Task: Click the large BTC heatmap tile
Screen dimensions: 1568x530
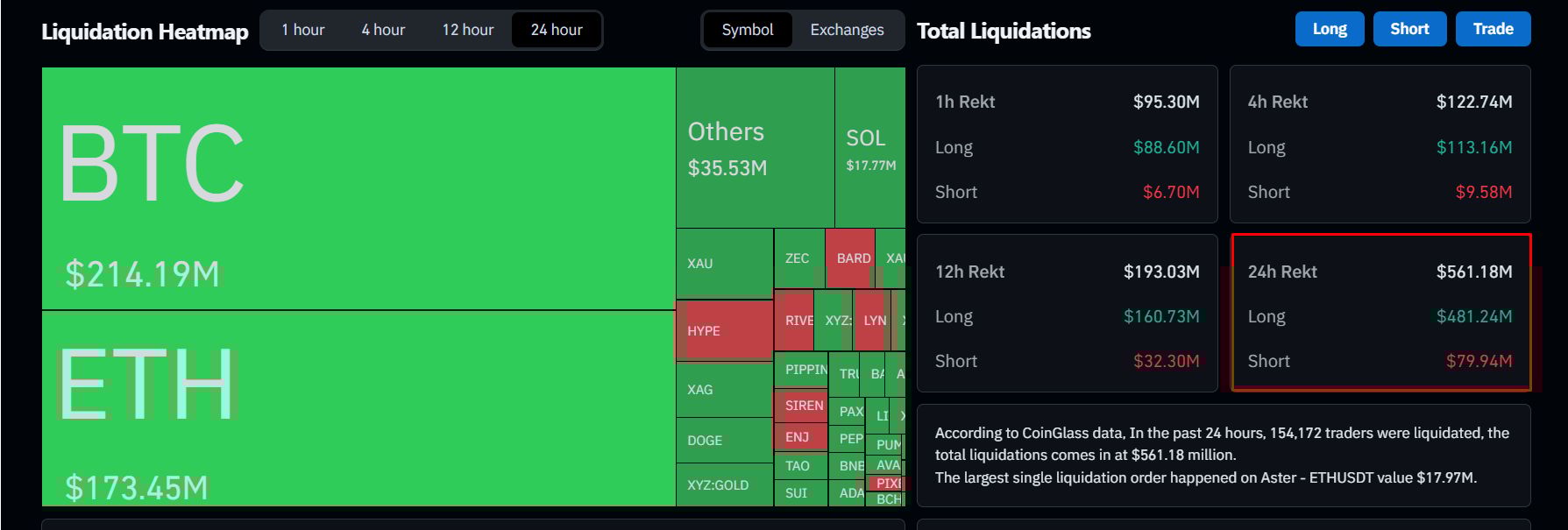Action: click(x=351, y=184)
